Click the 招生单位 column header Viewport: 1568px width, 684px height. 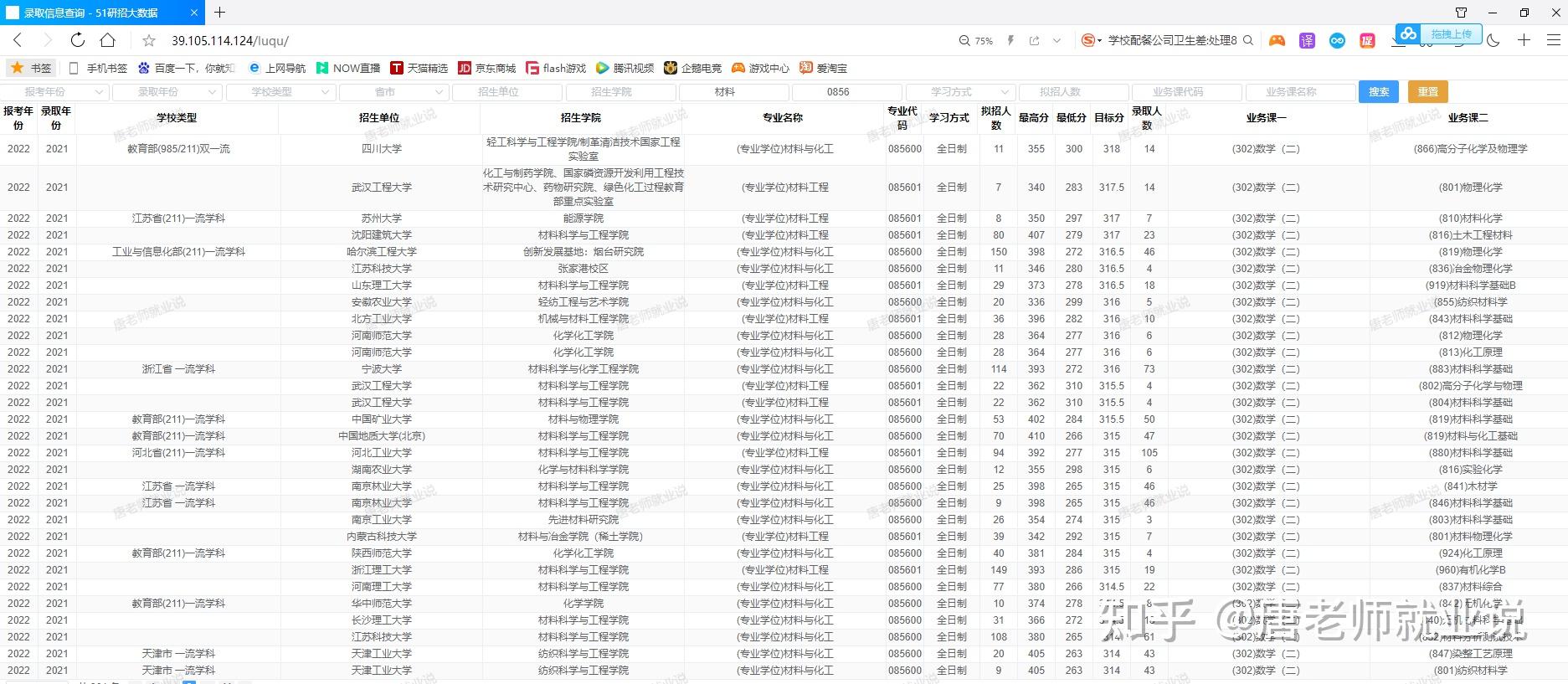(x=379, y=118)
